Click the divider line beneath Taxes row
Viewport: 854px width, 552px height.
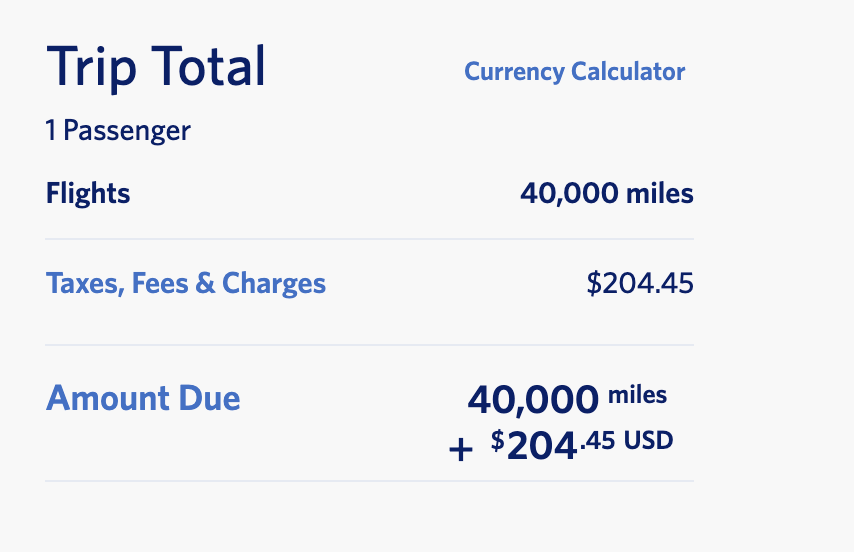[x=369, y=345]
